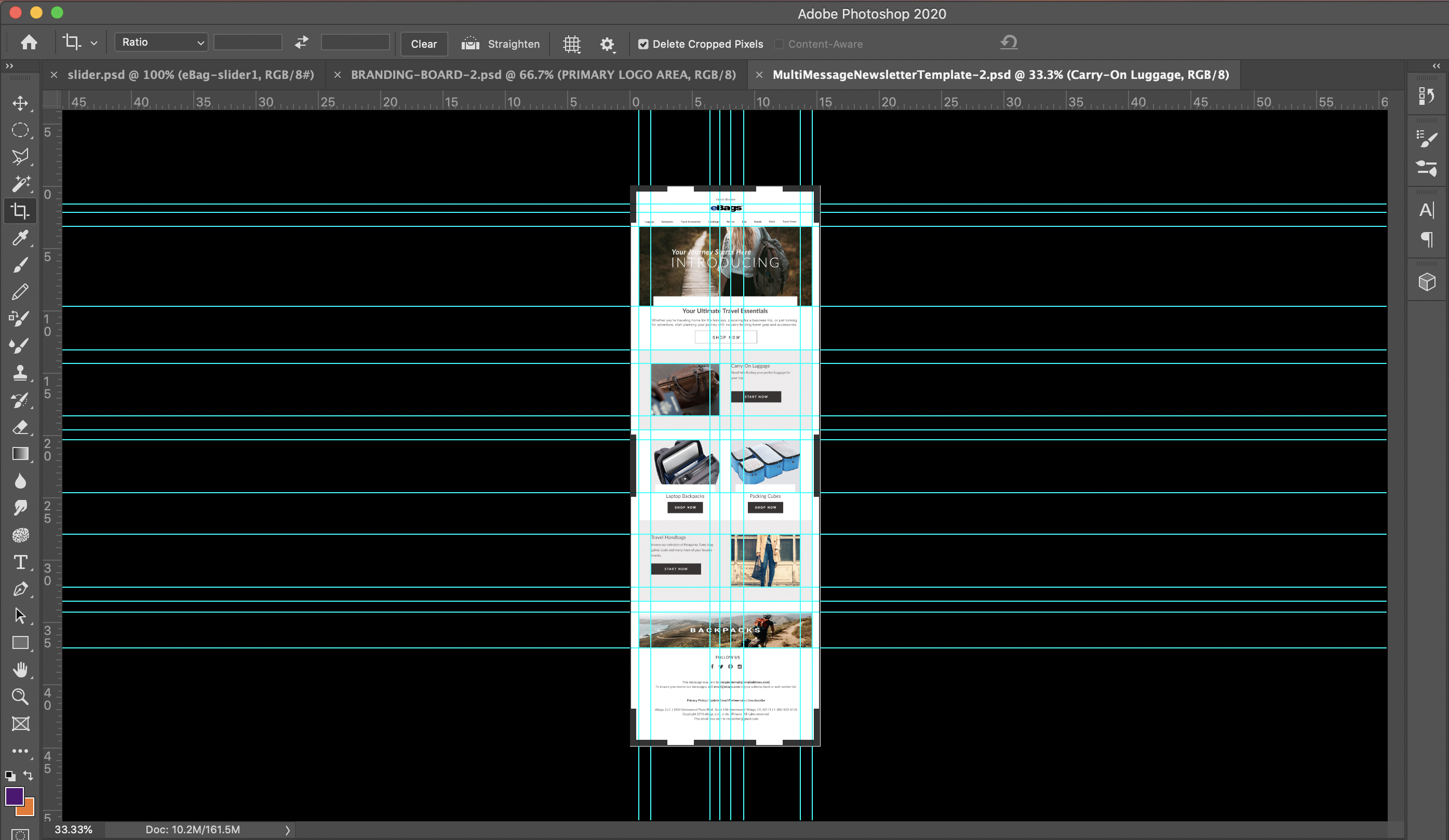Swap width and height crop values
Screen dimensions: 1449x840
(x=301, y=43)
